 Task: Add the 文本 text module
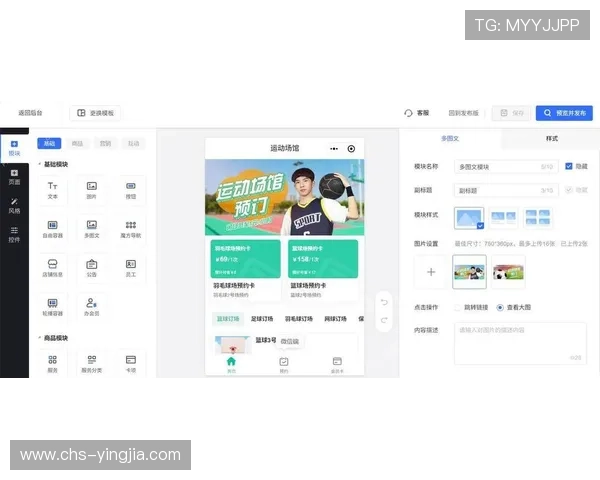click(x=53, y=190)
